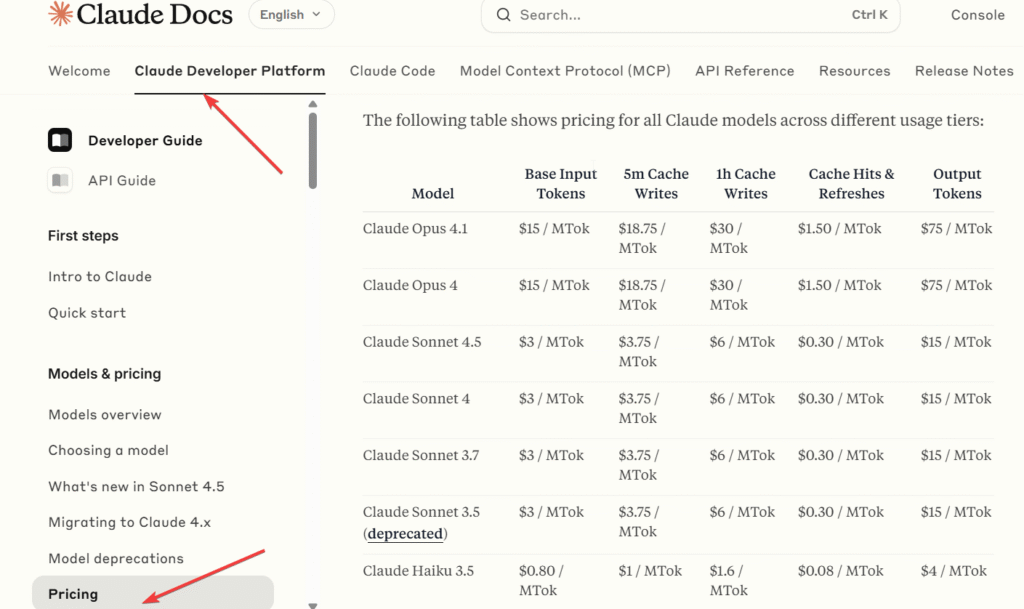The image size is (1024, 609).
Task: Expand the language selector chevron
Action: point(317,15)
